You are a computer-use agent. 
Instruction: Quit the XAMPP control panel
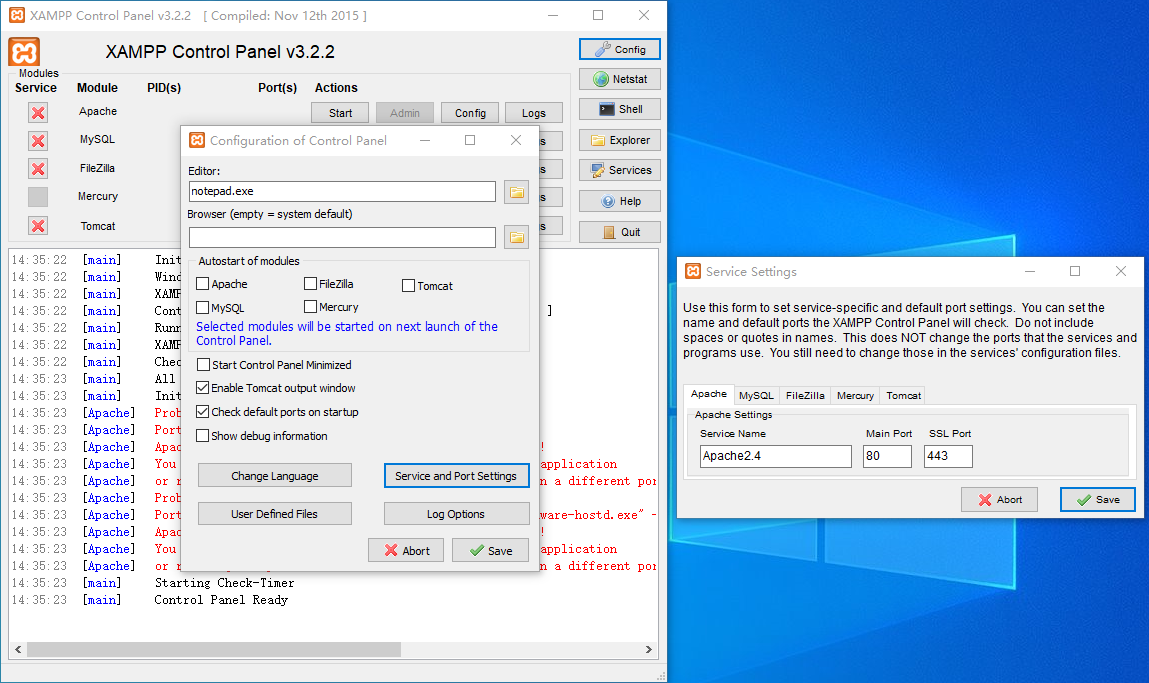click(619, 232)
